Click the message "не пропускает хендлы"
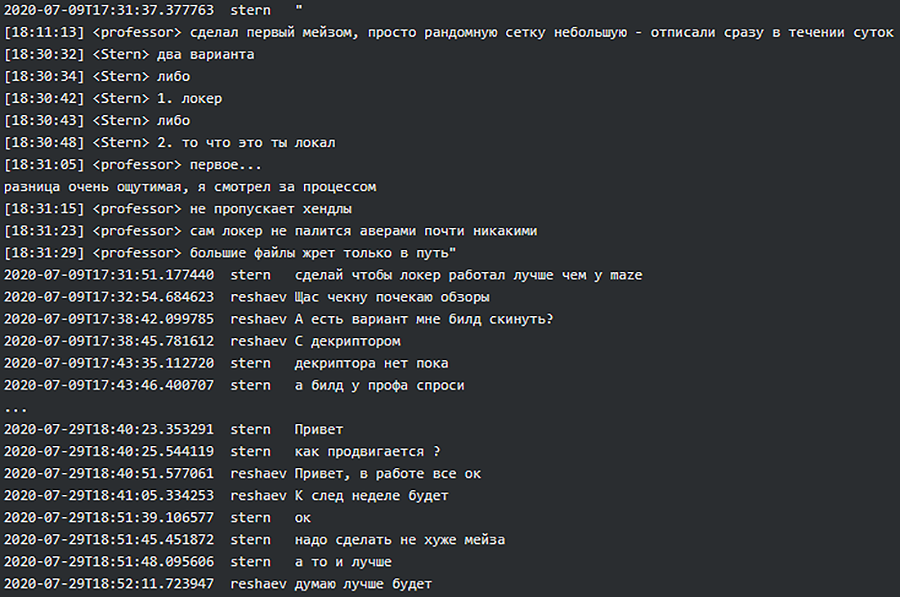The width and height of the screenshot is (900, 597). point(265,209)
